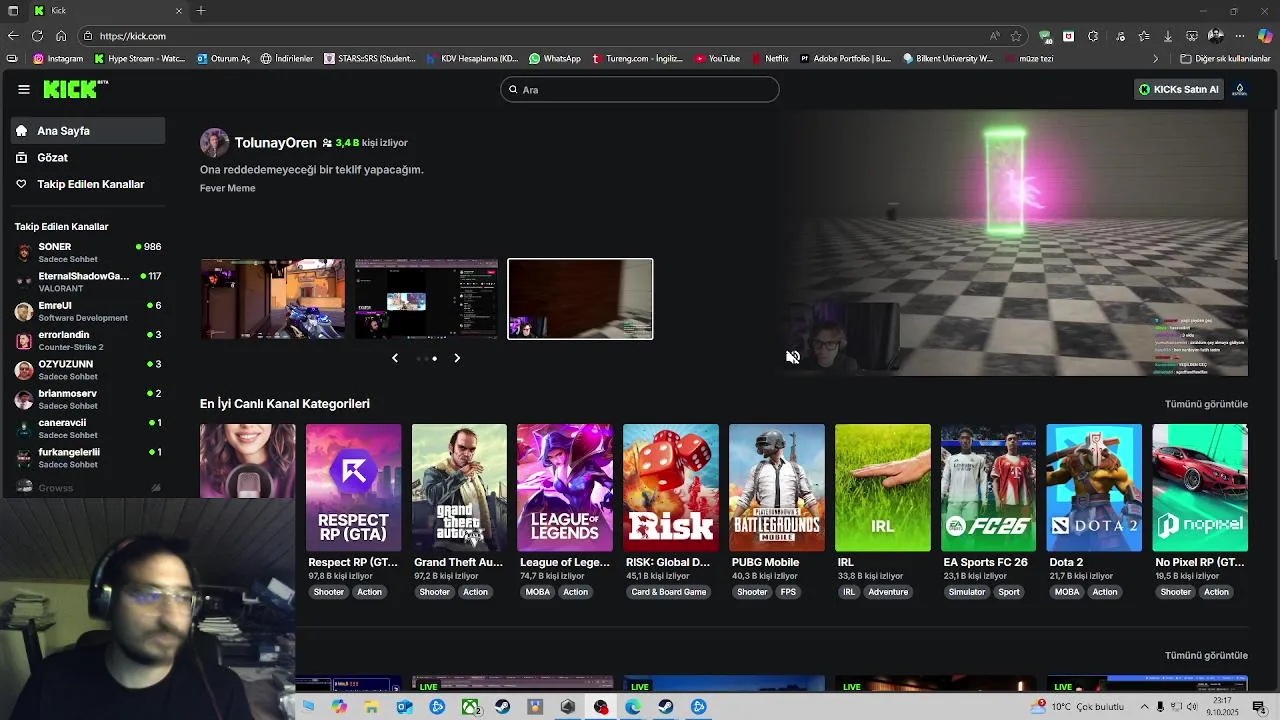This screenshot has height=720, width=1280.
Task: Open TolunayOren channel name link
Action: pos(275,143)
